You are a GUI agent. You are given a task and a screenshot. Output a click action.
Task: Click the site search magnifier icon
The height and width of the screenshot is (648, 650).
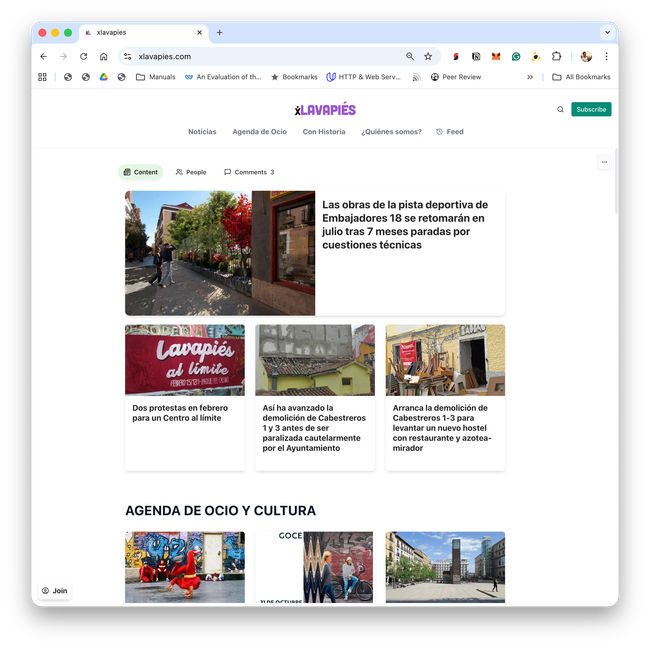[x=560, y=109]
